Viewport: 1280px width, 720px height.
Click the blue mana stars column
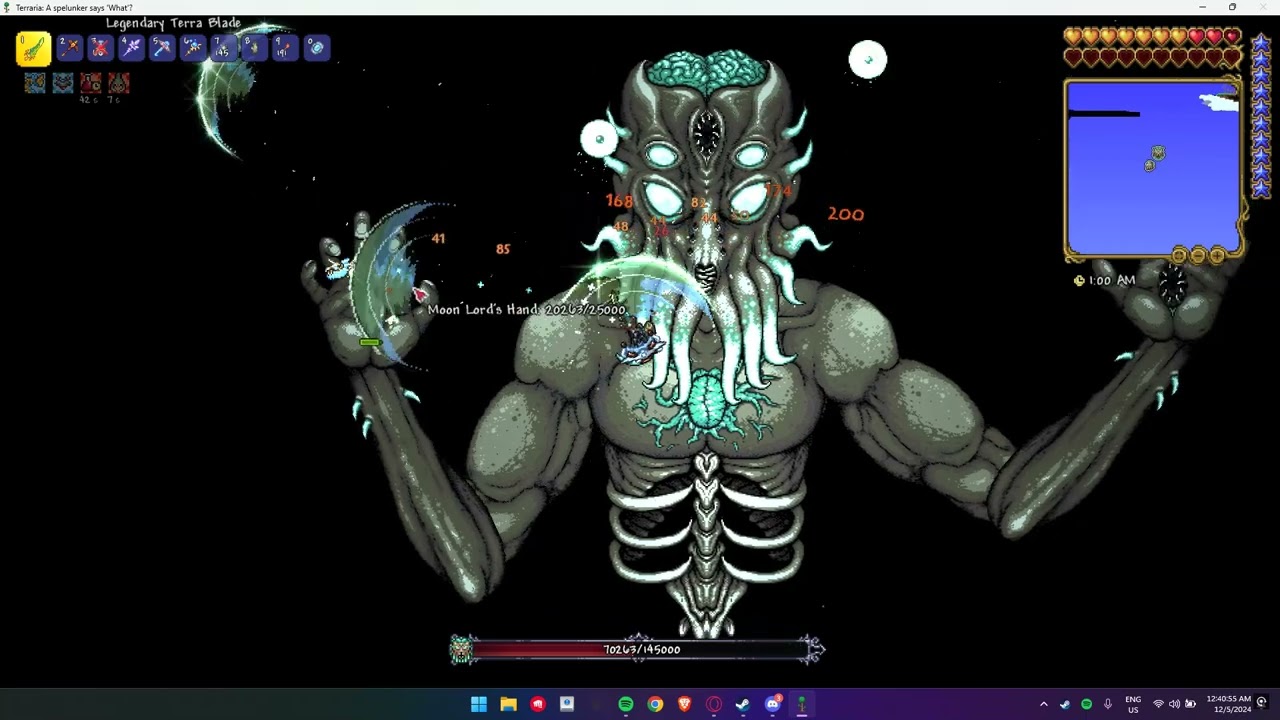[x=1261, y=116]
